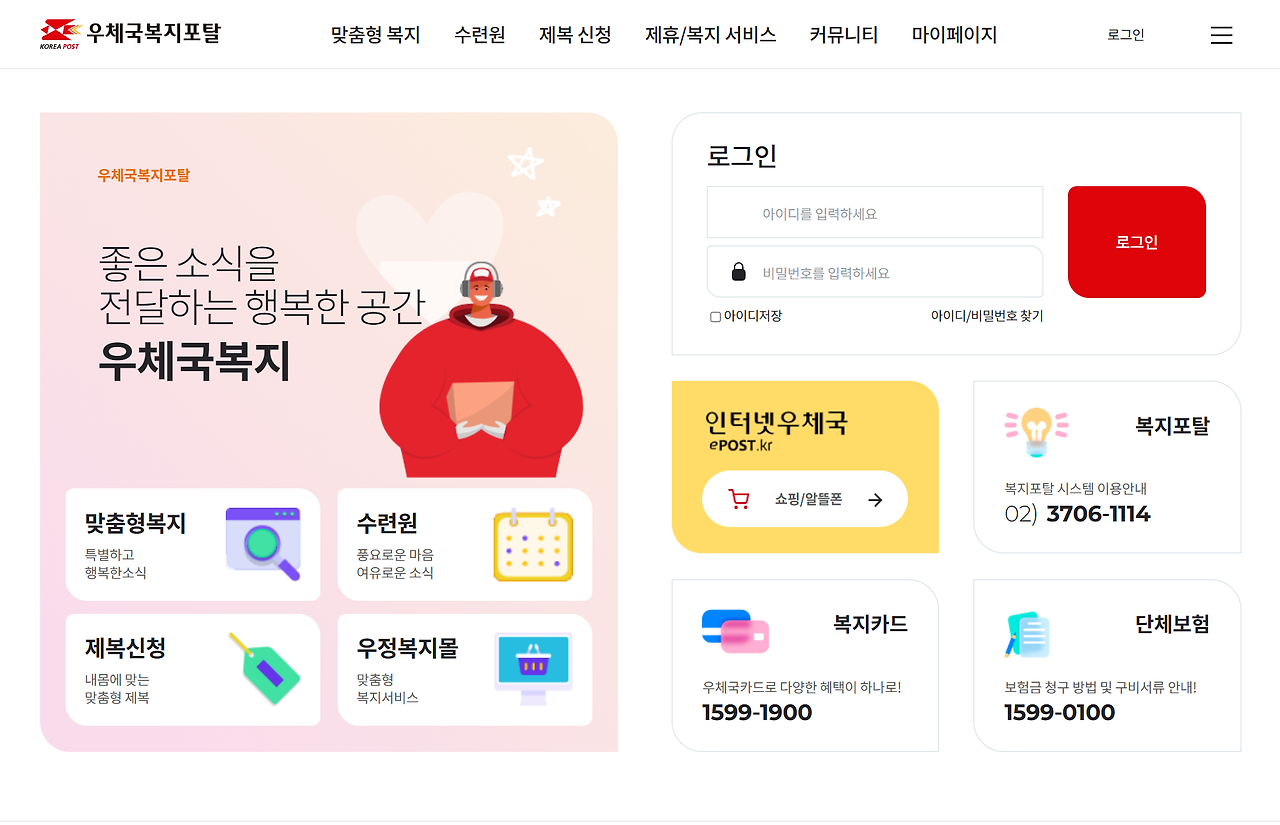
Task: Click the light bulb icon for 복지포탈
Action: [x=1036, y=432]
